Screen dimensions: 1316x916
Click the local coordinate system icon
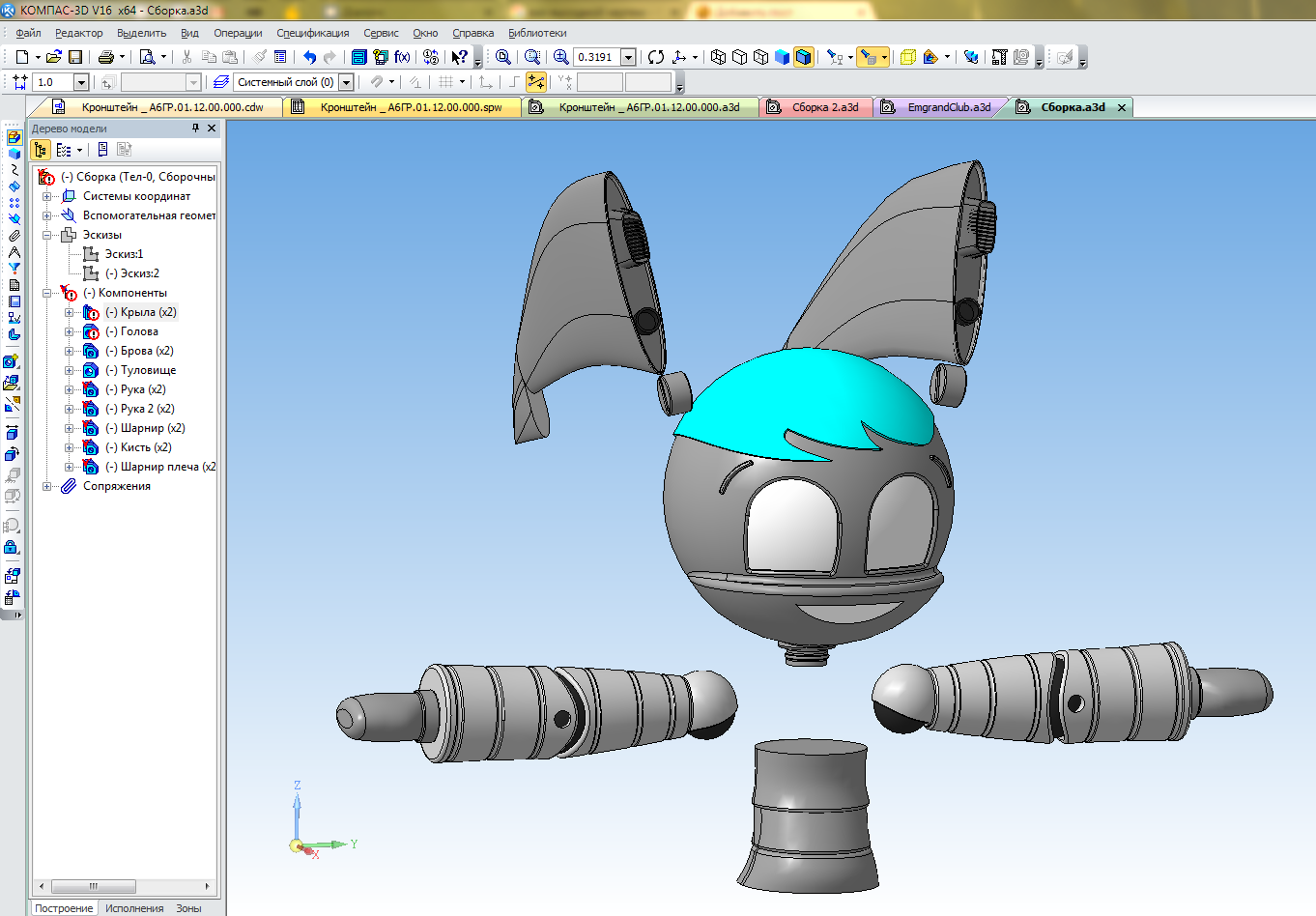click(x=486, y=82)
